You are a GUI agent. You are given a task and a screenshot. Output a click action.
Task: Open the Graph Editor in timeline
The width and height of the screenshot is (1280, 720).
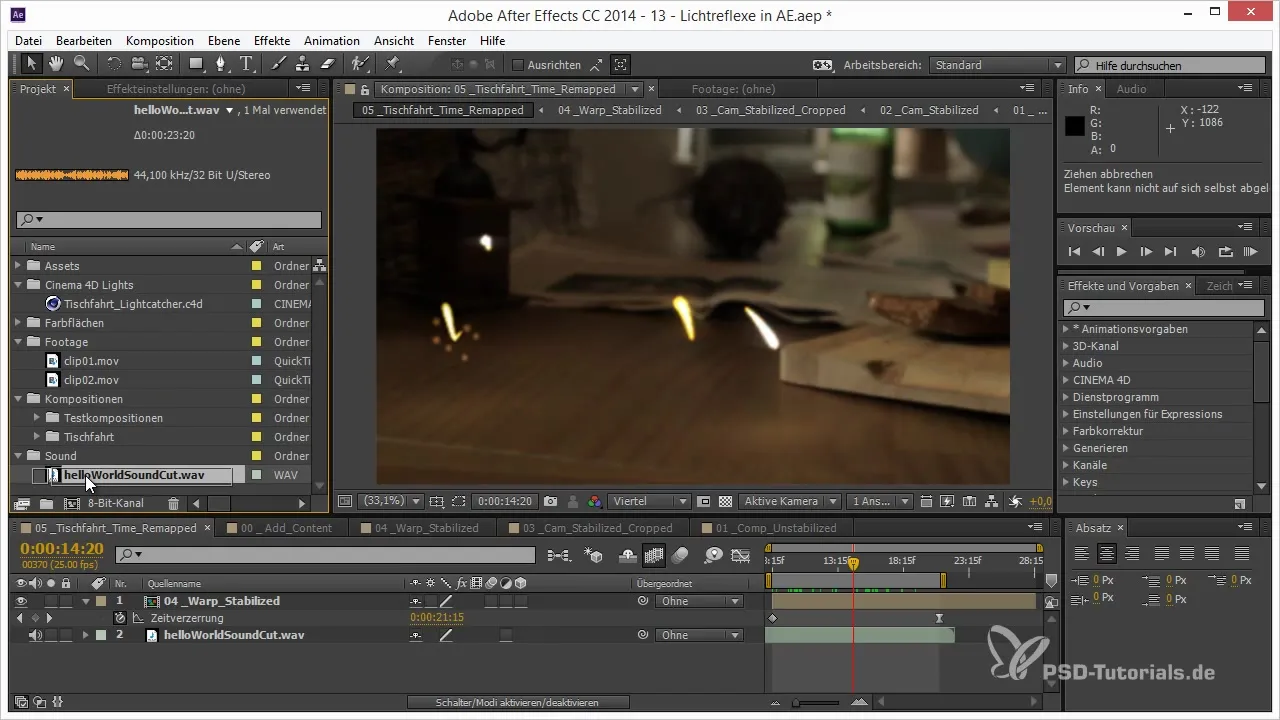point(741,554)
